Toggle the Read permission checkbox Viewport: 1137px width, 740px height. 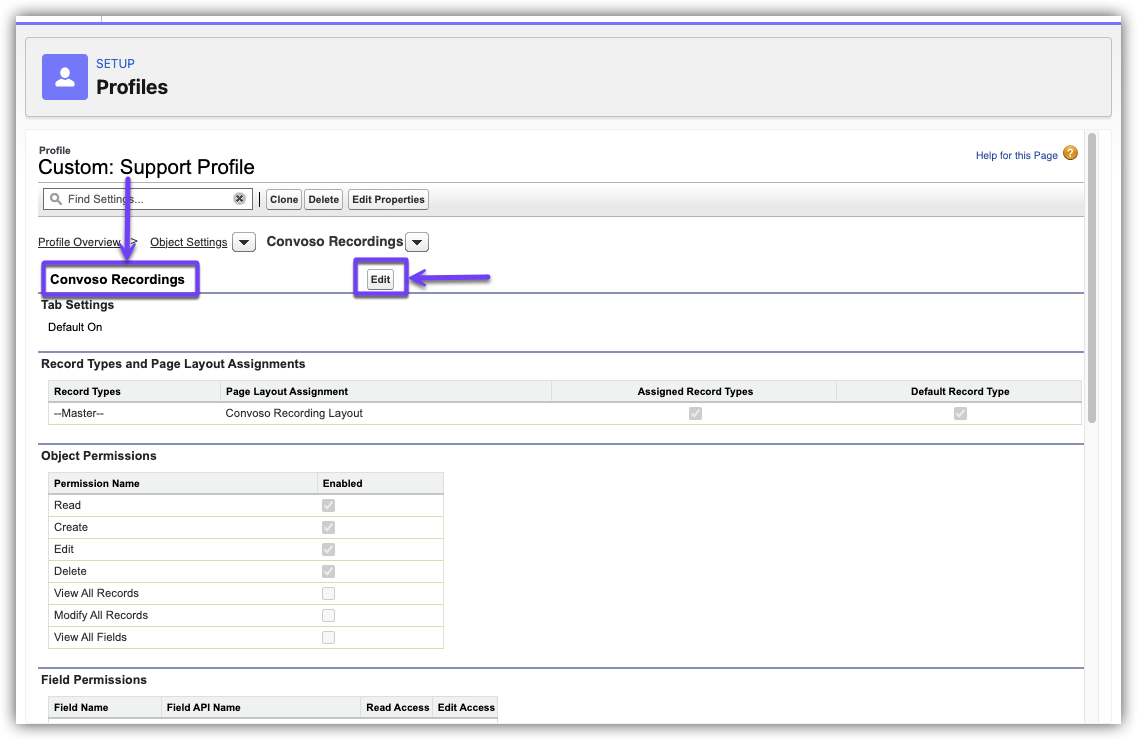328,506
